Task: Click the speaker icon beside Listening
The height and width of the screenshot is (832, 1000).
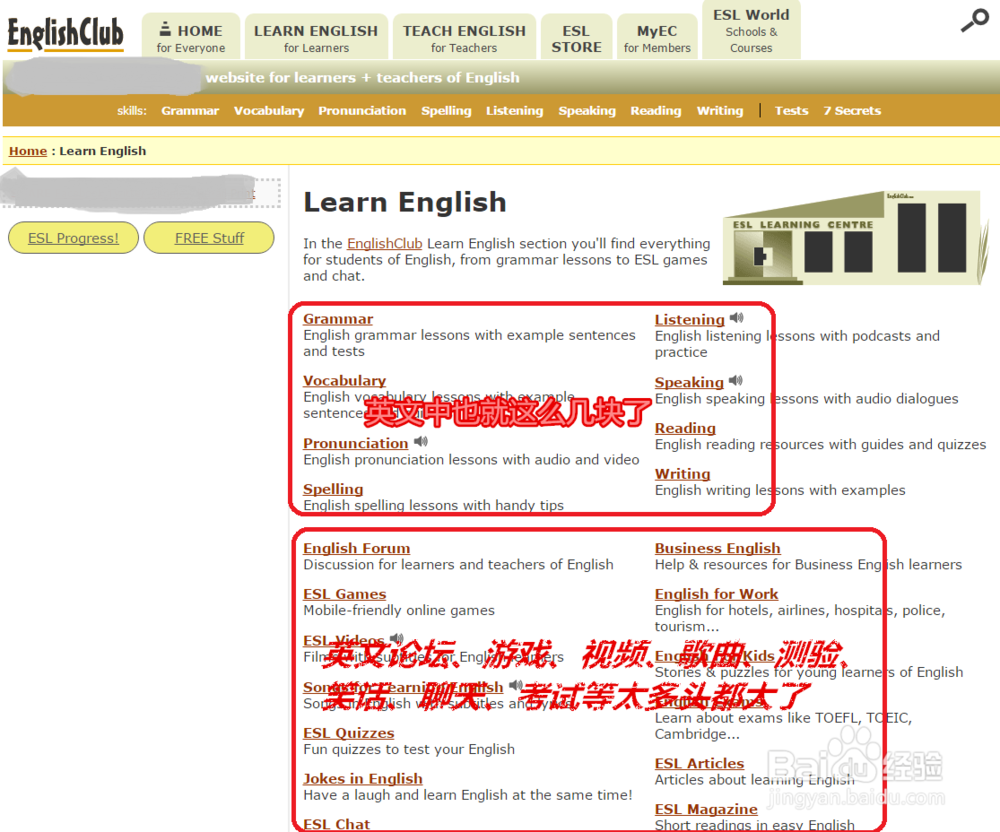Action: pos(737,317)
